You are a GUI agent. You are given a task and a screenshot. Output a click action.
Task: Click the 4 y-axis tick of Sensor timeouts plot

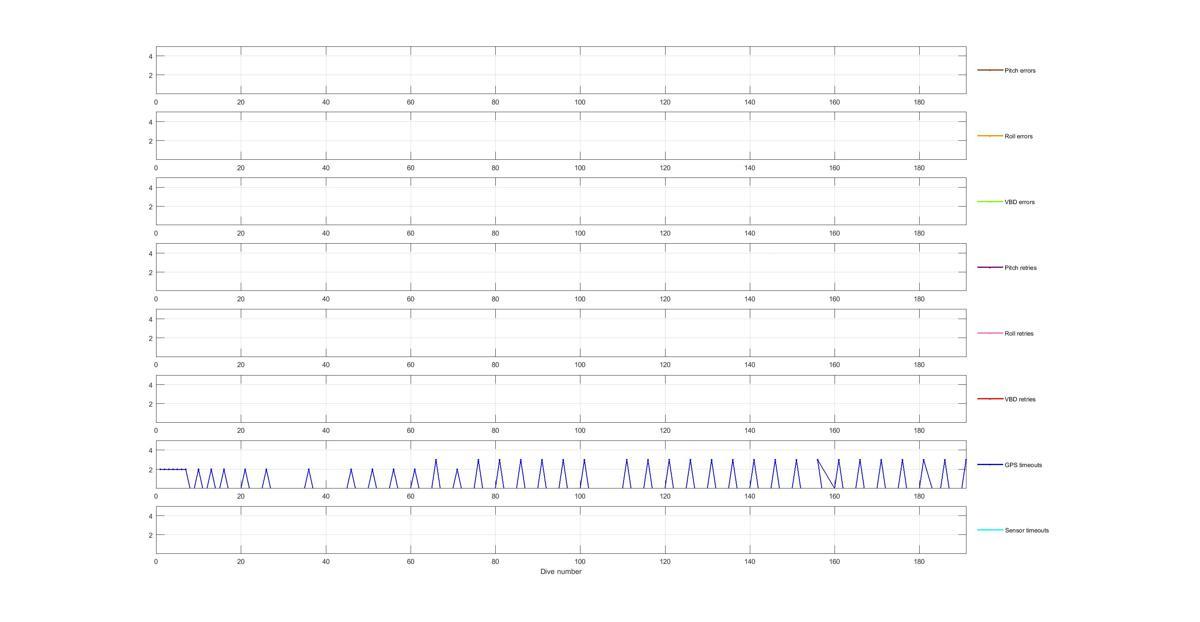[151, 516]
